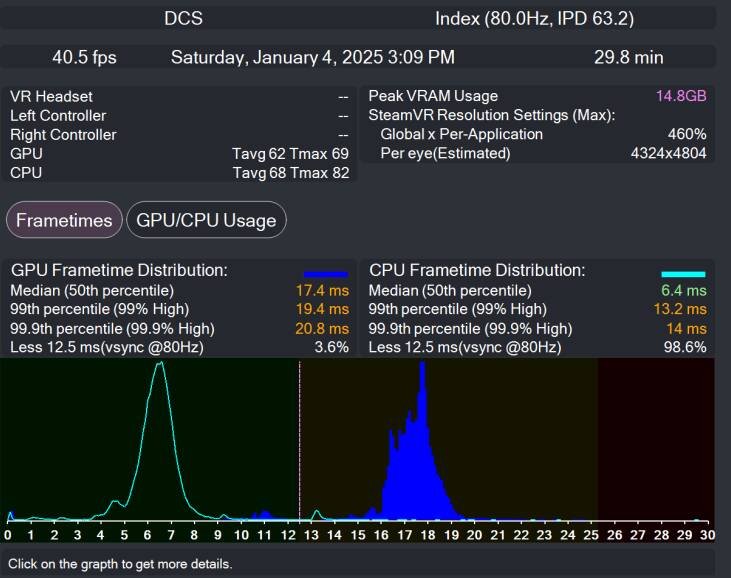Click the Index headset info header
The width and height of the screenshot is (731, 578).
[x=534, y=19]
